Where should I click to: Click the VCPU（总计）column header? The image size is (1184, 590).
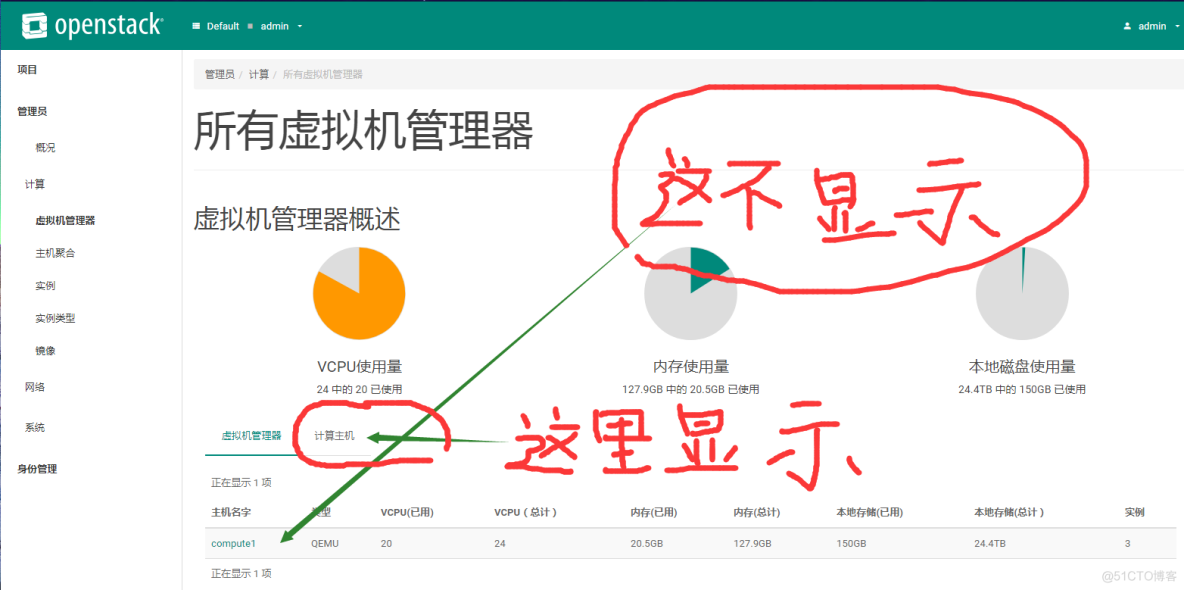(527, 512)
